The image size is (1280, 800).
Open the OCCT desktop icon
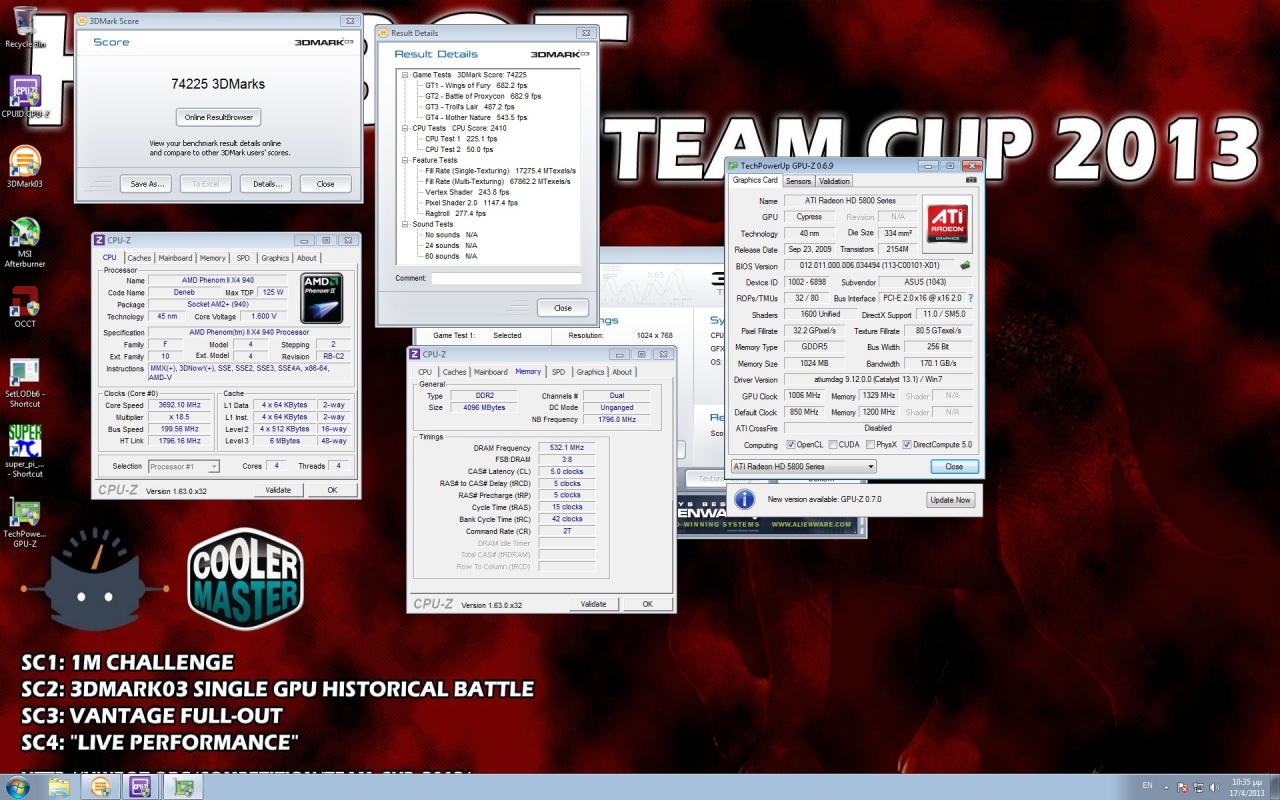25,308
